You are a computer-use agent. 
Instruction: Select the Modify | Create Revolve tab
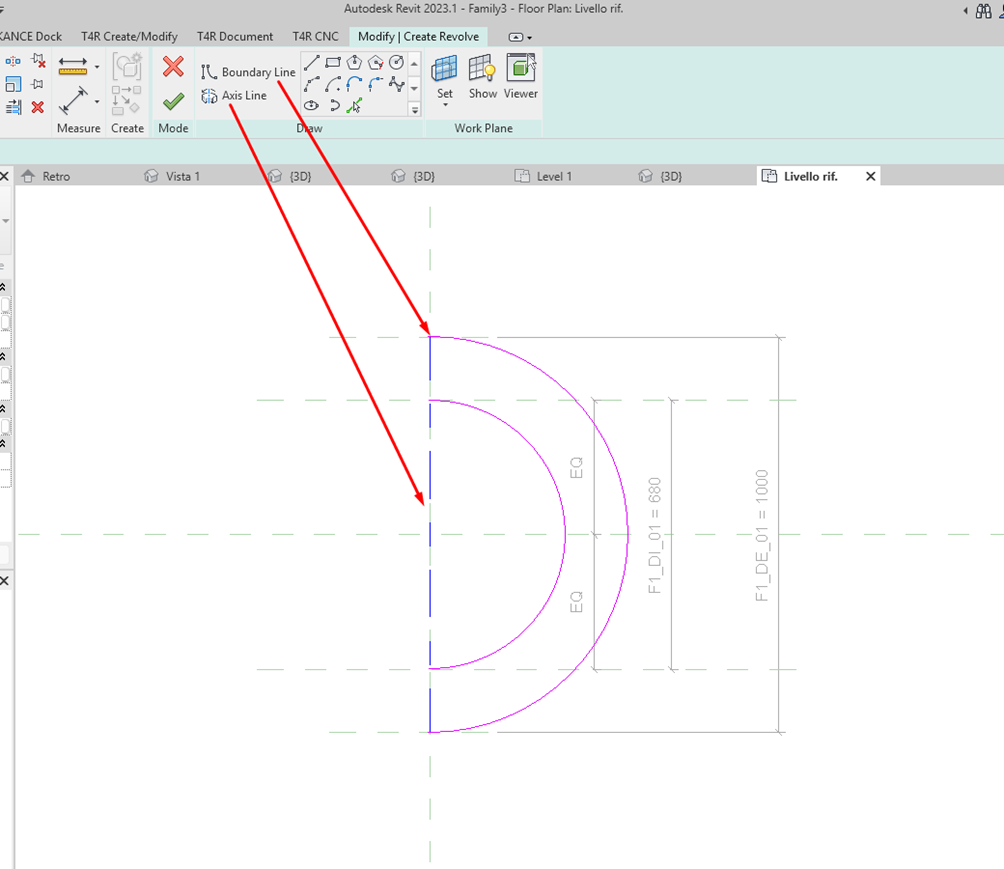pyautogui.click(x=418, y=37)
